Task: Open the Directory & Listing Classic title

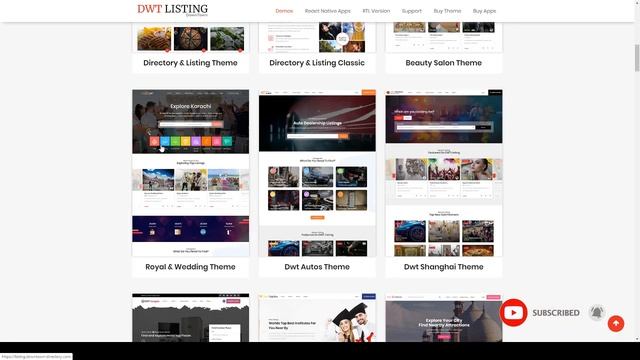Action: point(317,63)
